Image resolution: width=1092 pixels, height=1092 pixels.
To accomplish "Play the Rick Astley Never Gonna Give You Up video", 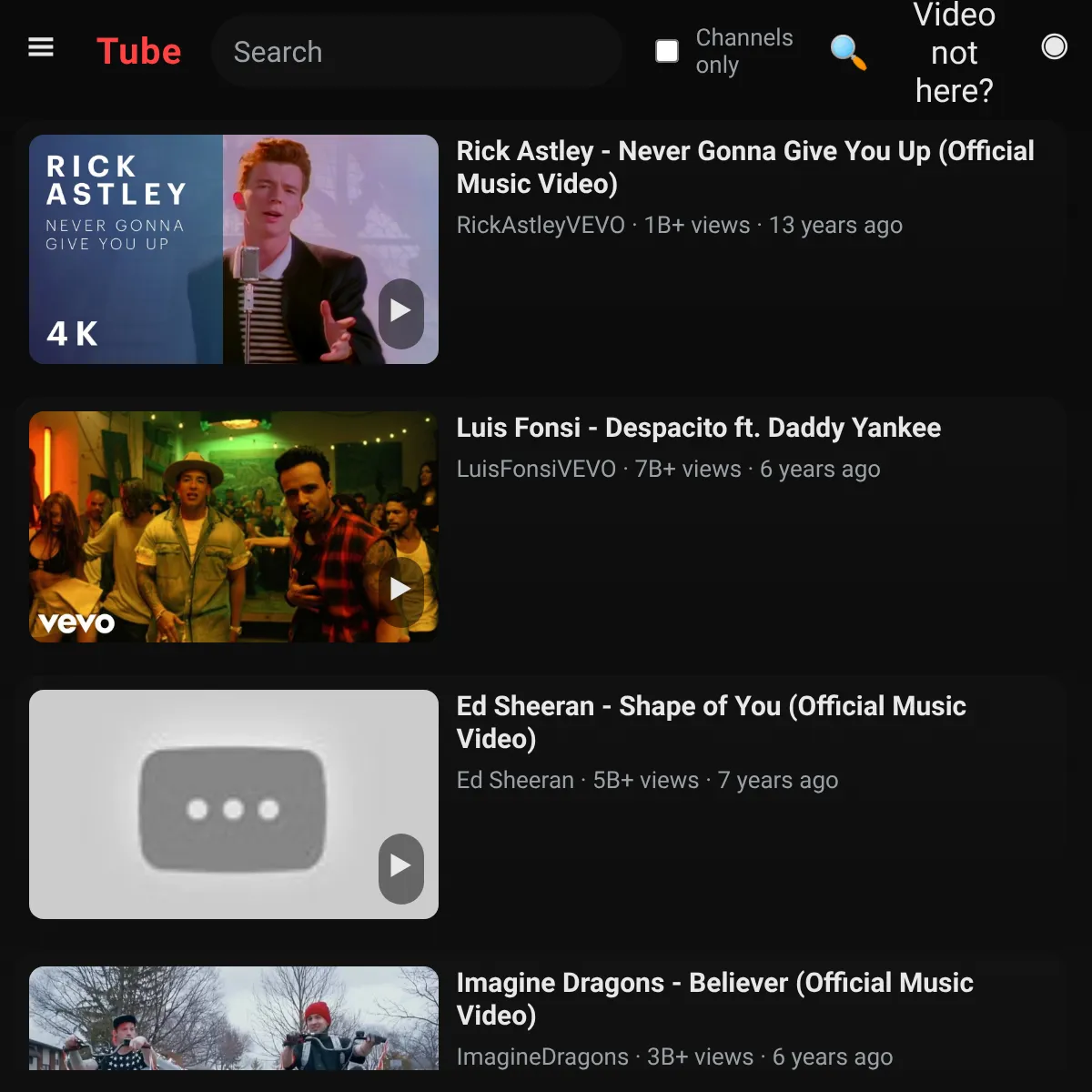I will [x=401, y=313].
